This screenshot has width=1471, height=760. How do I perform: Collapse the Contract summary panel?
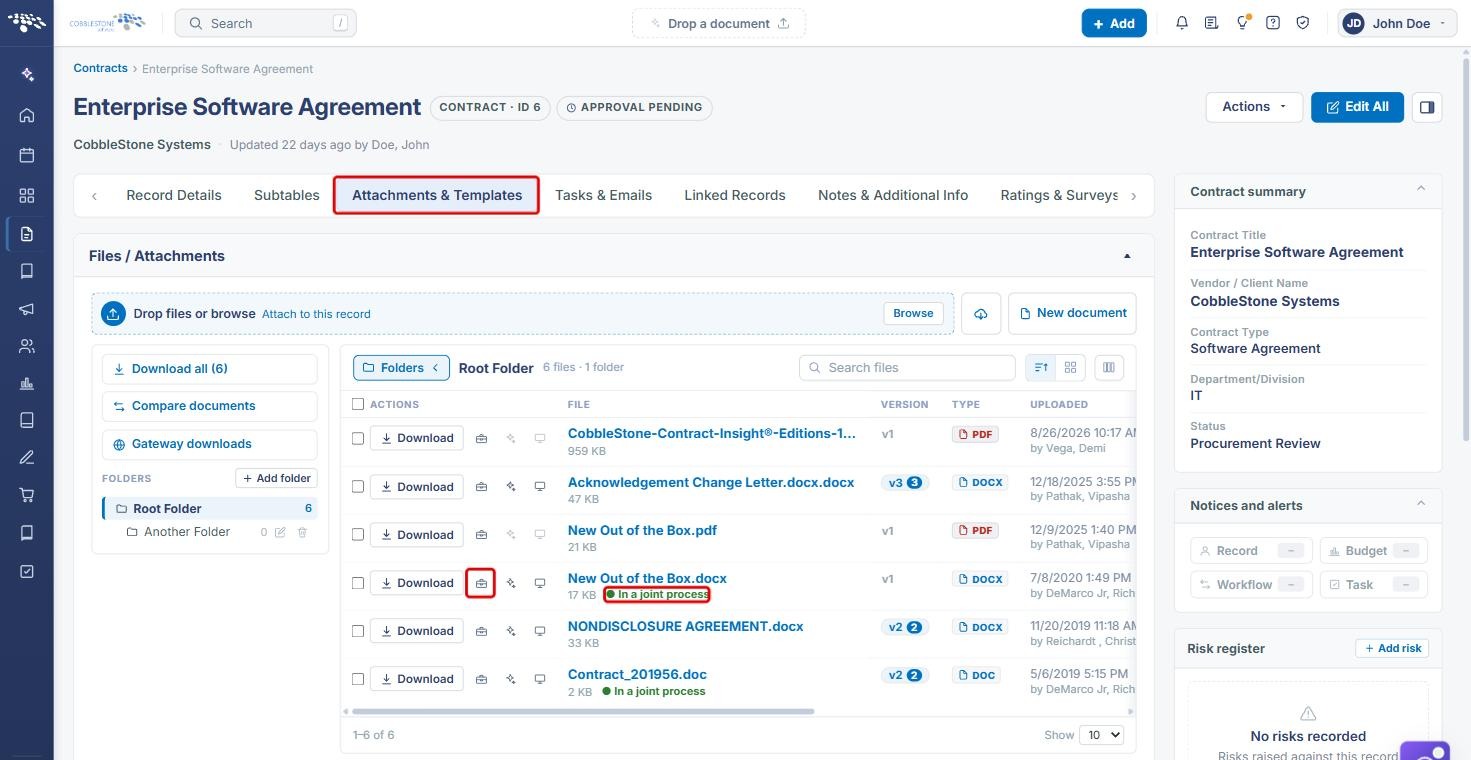click(x=1421, y=190)
